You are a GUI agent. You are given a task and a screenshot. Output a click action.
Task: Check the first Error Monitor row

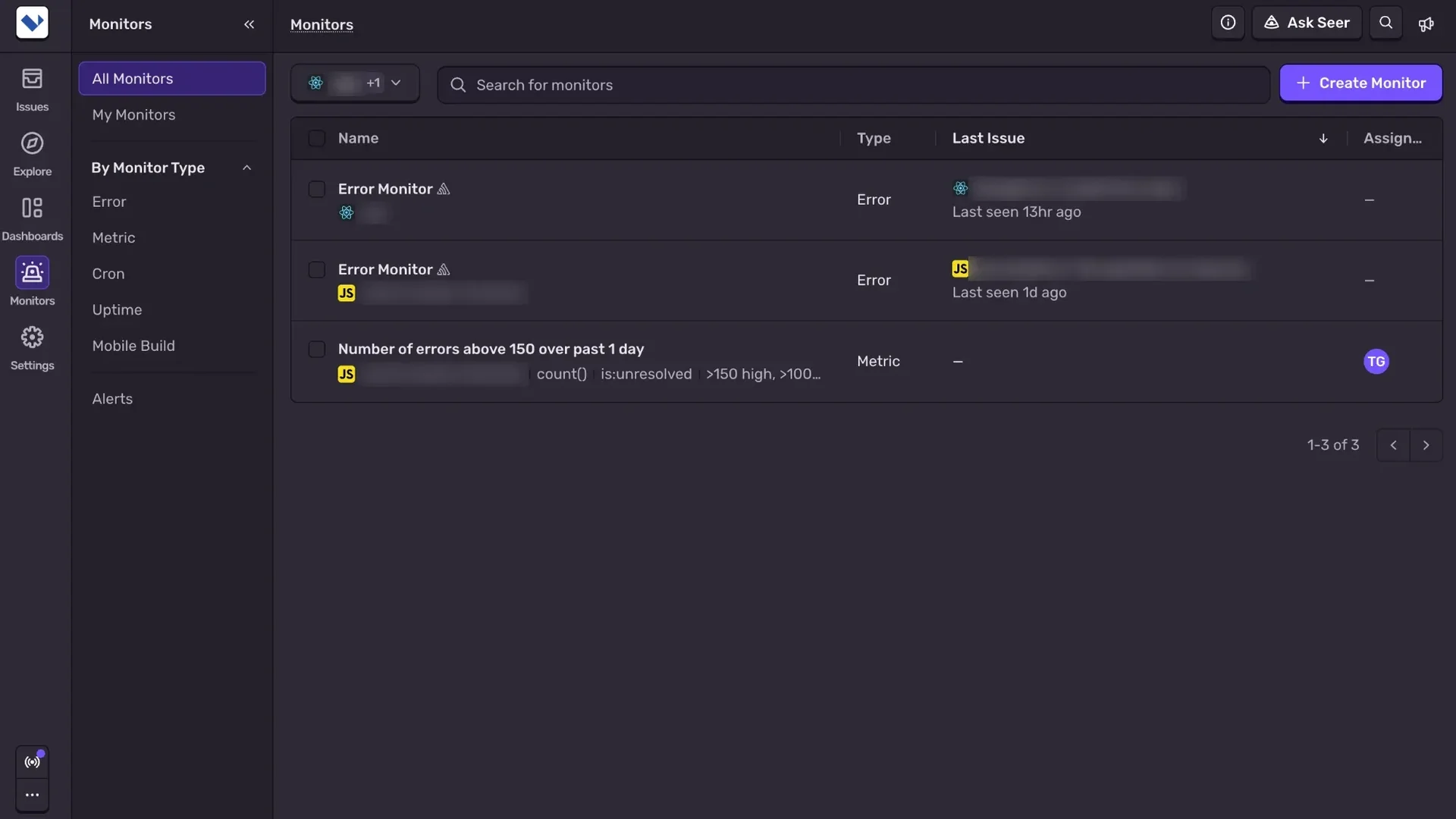[317, 189]
